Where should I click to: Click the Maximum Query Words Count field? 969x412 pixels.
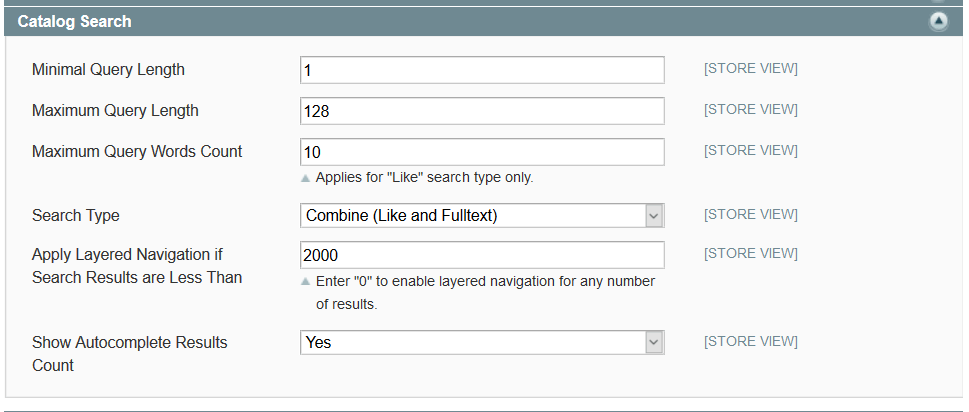click(481, 152)
